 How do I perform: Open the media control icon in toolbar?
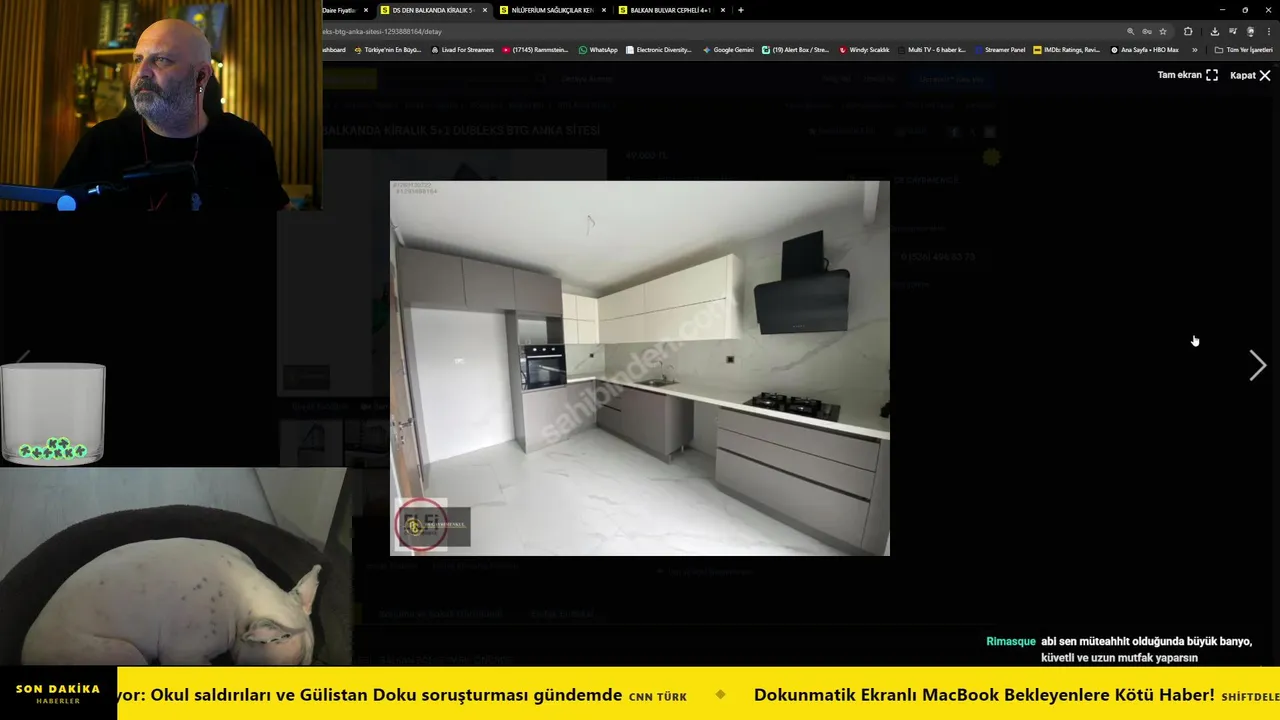[1233, 31]
